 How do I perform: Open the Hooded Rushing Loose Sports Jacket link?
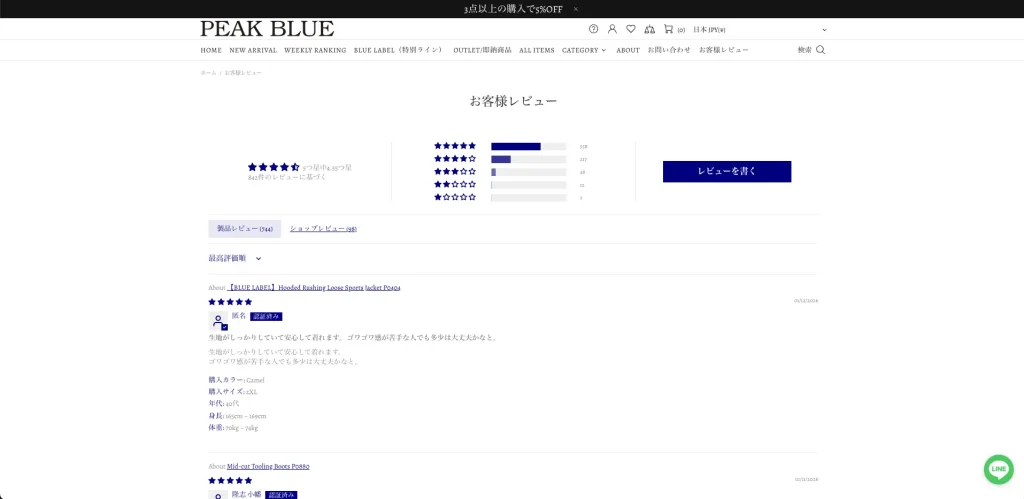[314, 287]
